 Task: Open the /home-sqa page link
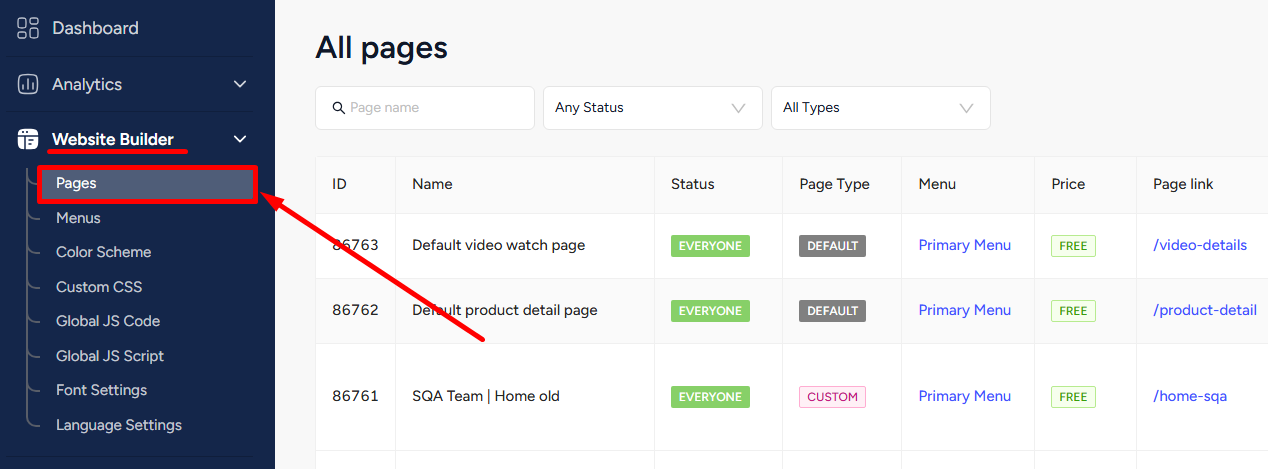coord(1190,396)
